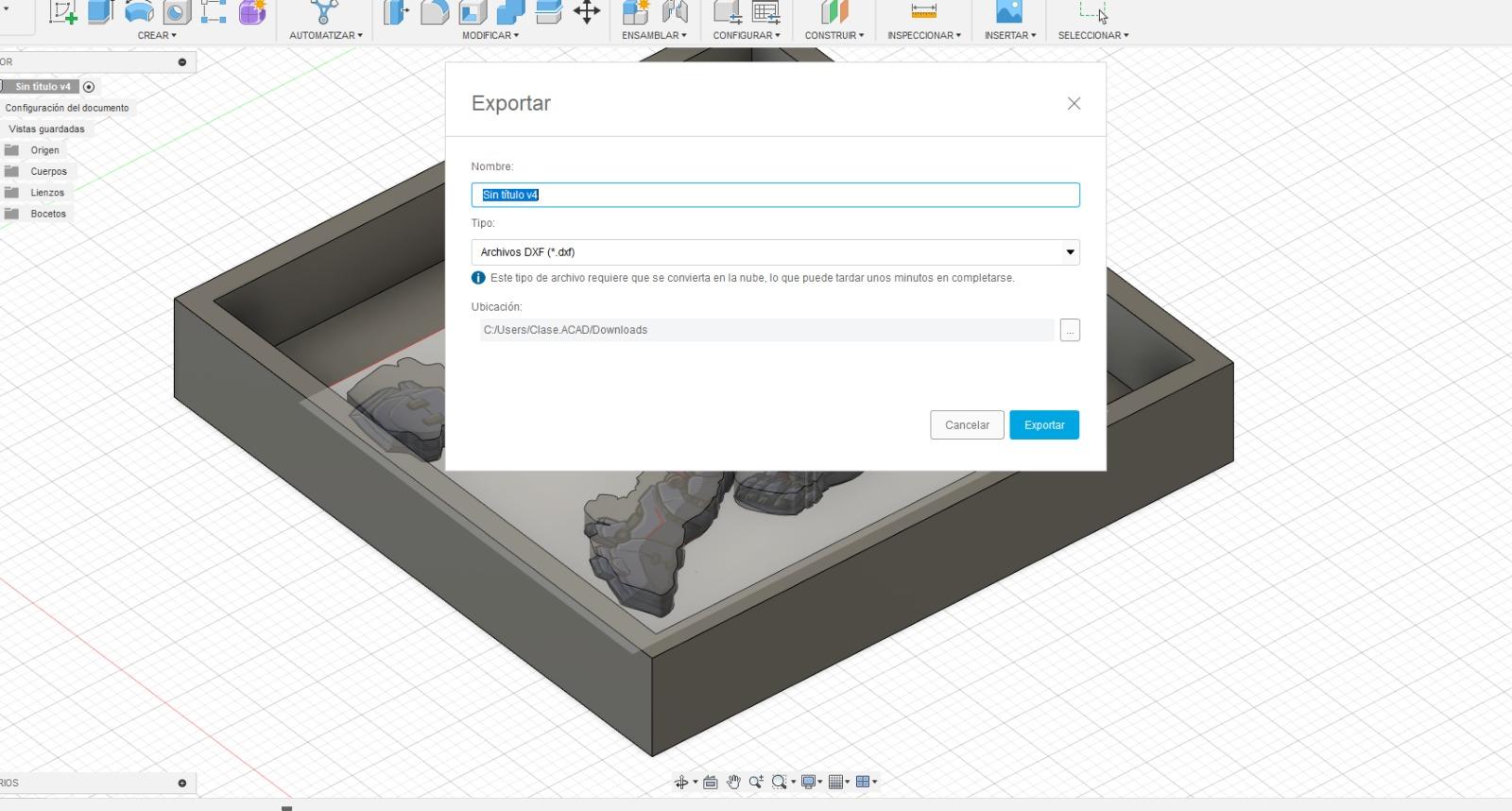Click the Orbit navigation icon

pyautogui.click(x=681, y=782)
